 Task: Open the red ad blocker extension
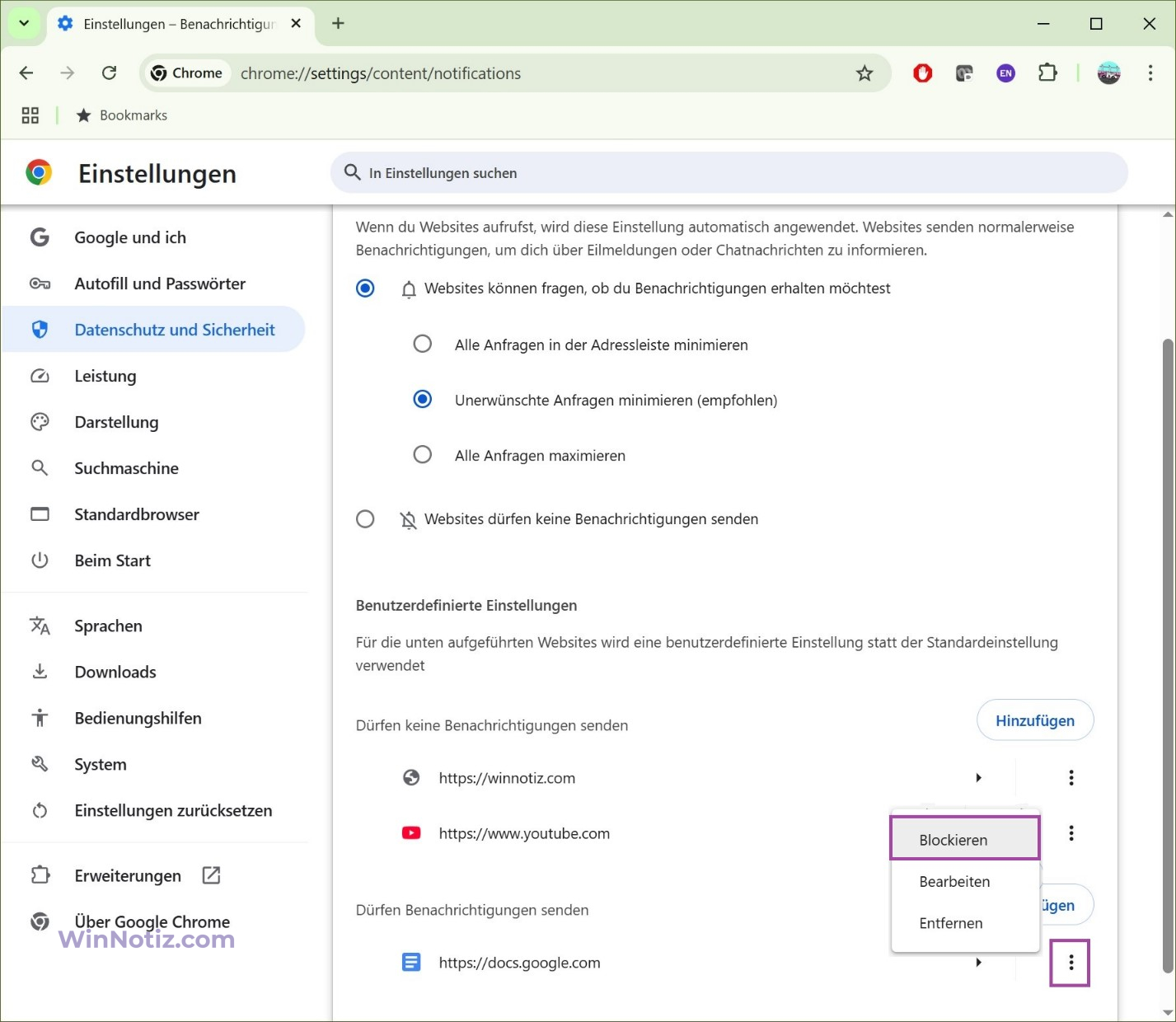coord(923,73)
